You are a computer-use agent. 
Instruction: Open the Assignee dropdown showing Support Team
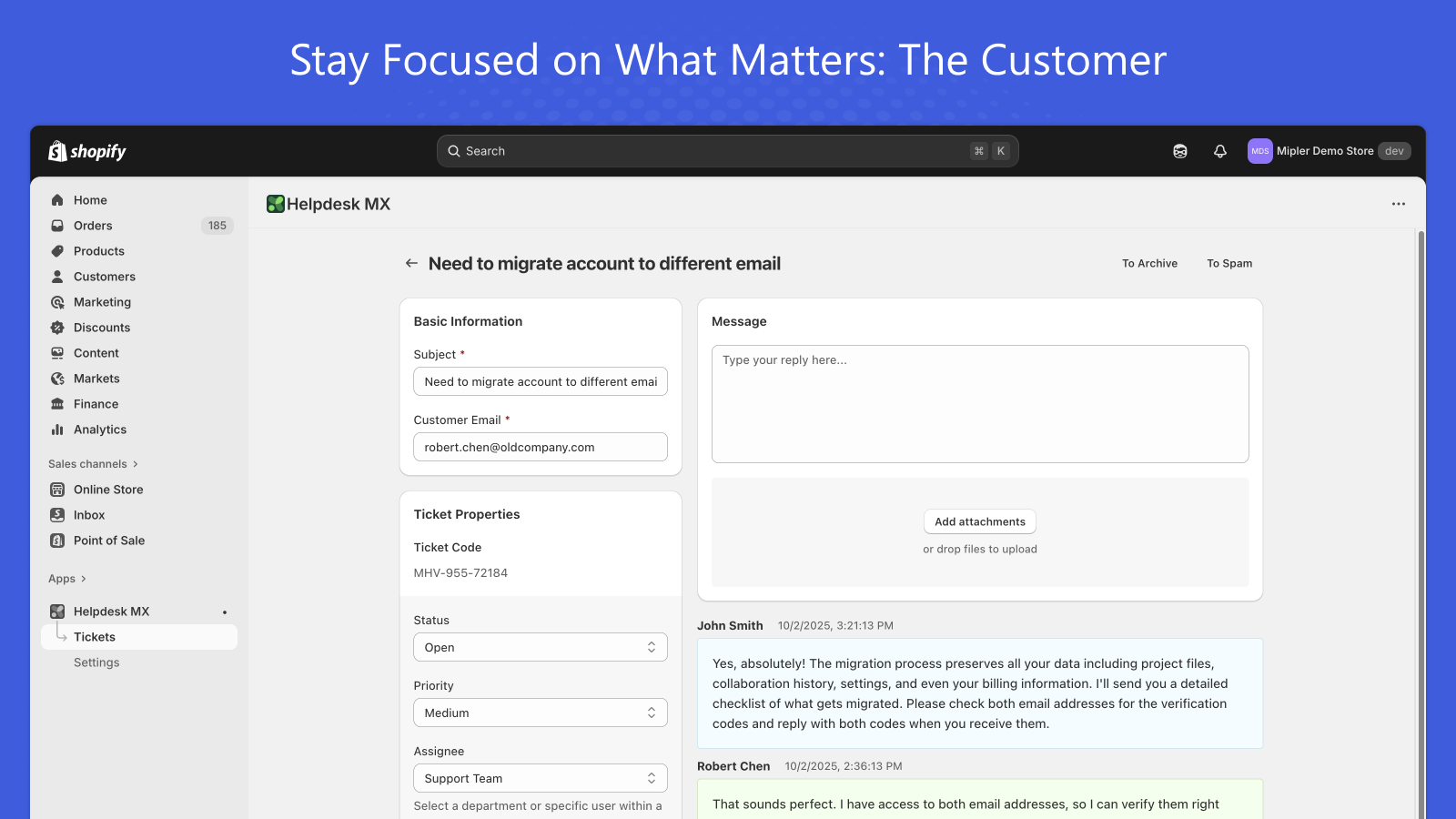[540, 778]
